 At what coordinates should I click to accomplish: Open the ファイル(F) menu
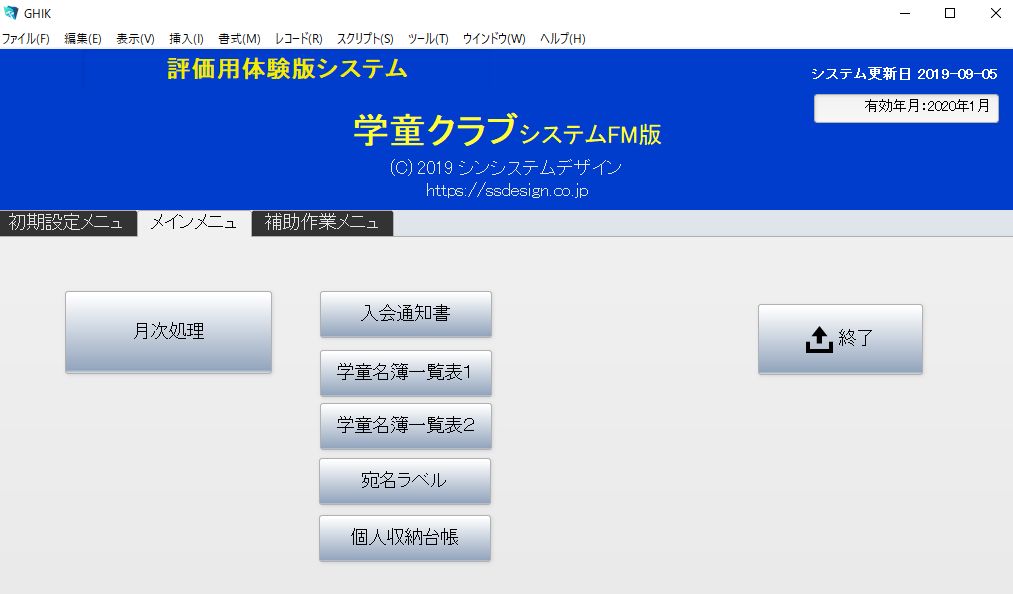point(26,39)
